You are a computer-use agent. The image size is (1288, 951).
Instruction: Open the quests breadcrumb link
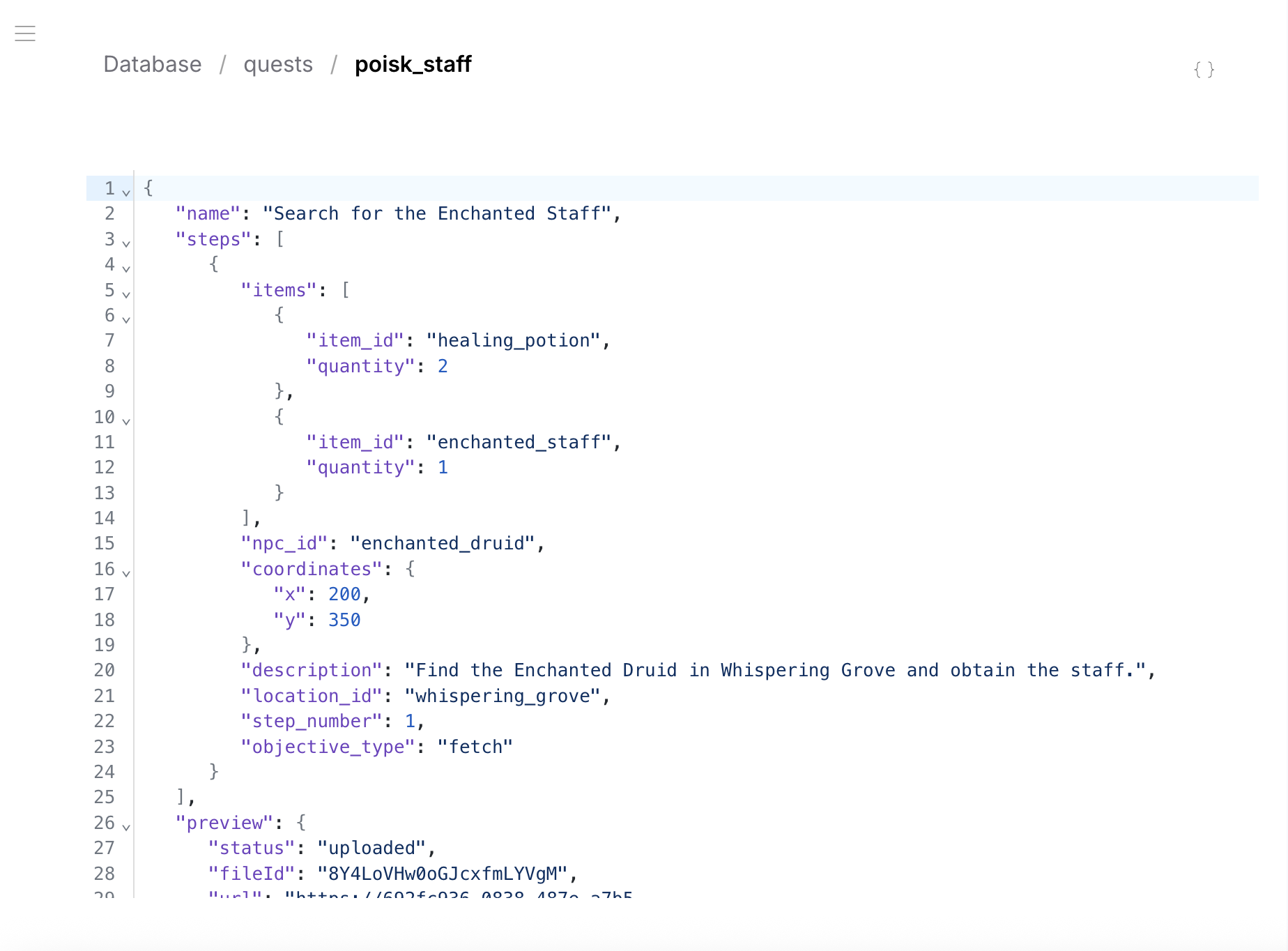click(x=278, y=64)
